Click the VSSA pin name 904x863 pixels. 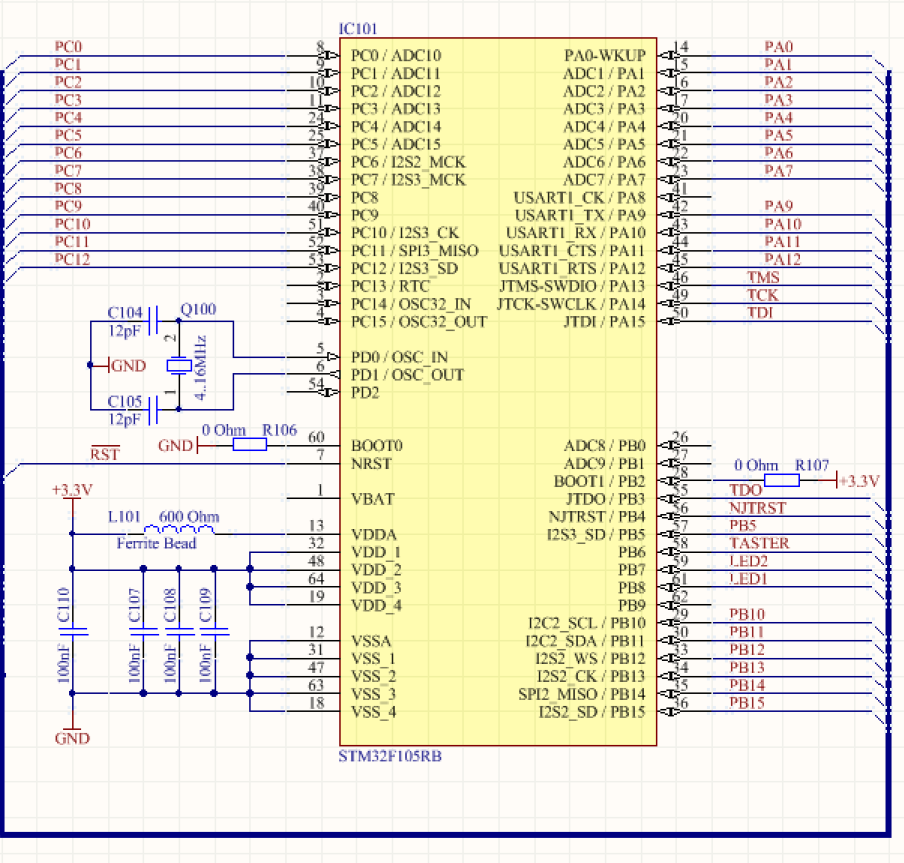[x=371, y=640]
